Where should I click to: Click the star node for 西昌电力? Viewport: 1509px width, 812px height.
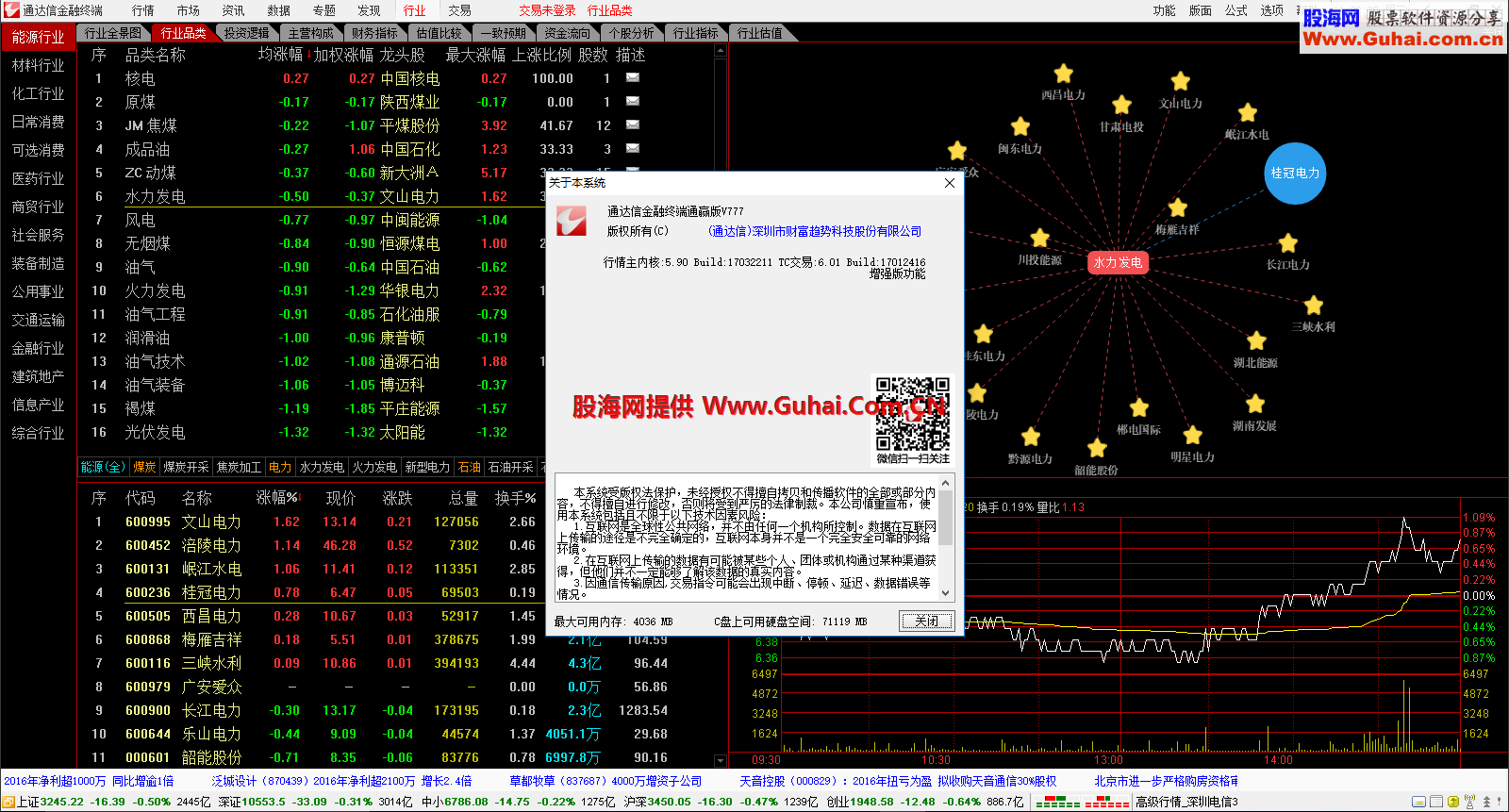1064,74
